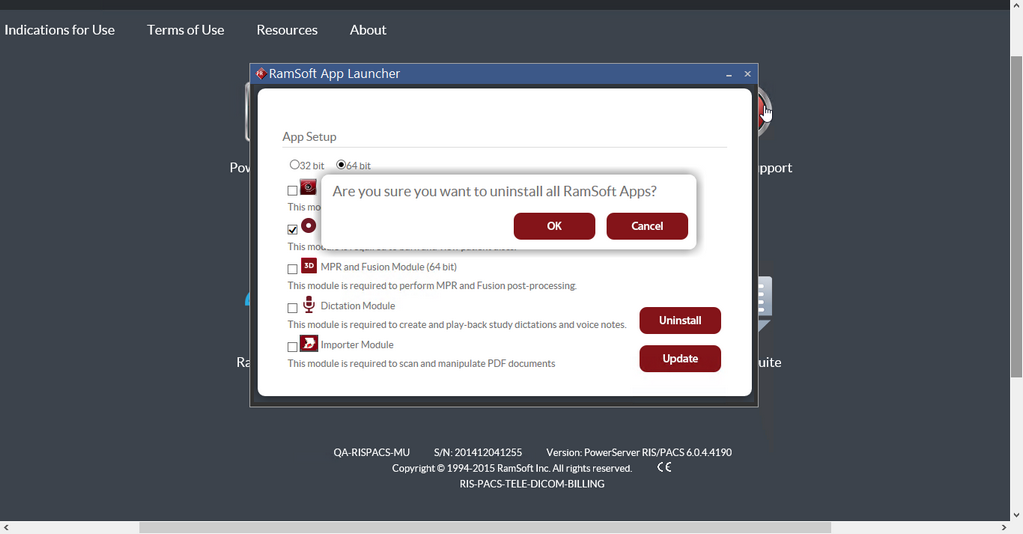
Task: Confirm uninstall by pressing OK
Action: tap(554, 226)
